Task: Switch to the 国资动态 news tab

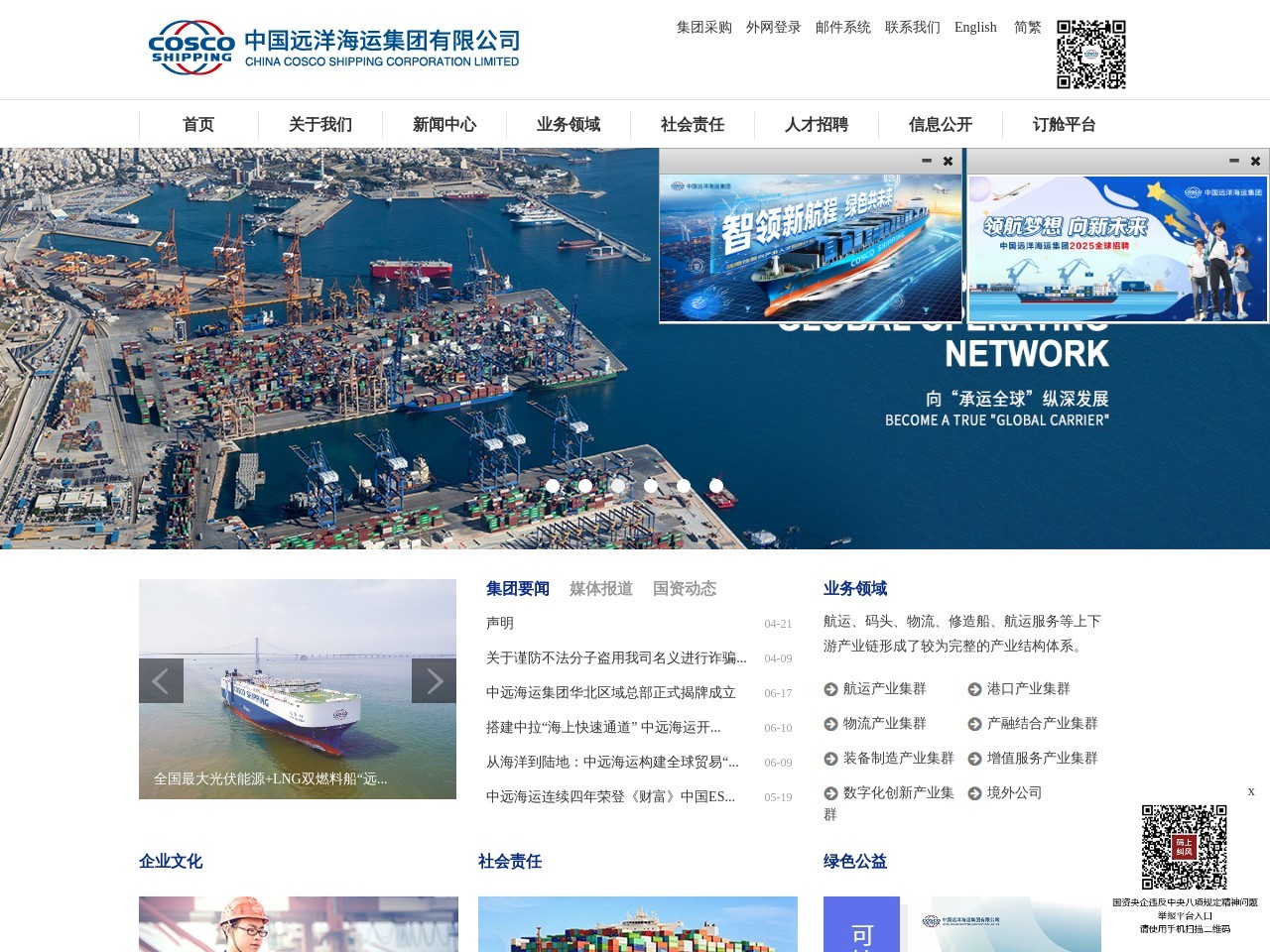Action: coord(685,589)
